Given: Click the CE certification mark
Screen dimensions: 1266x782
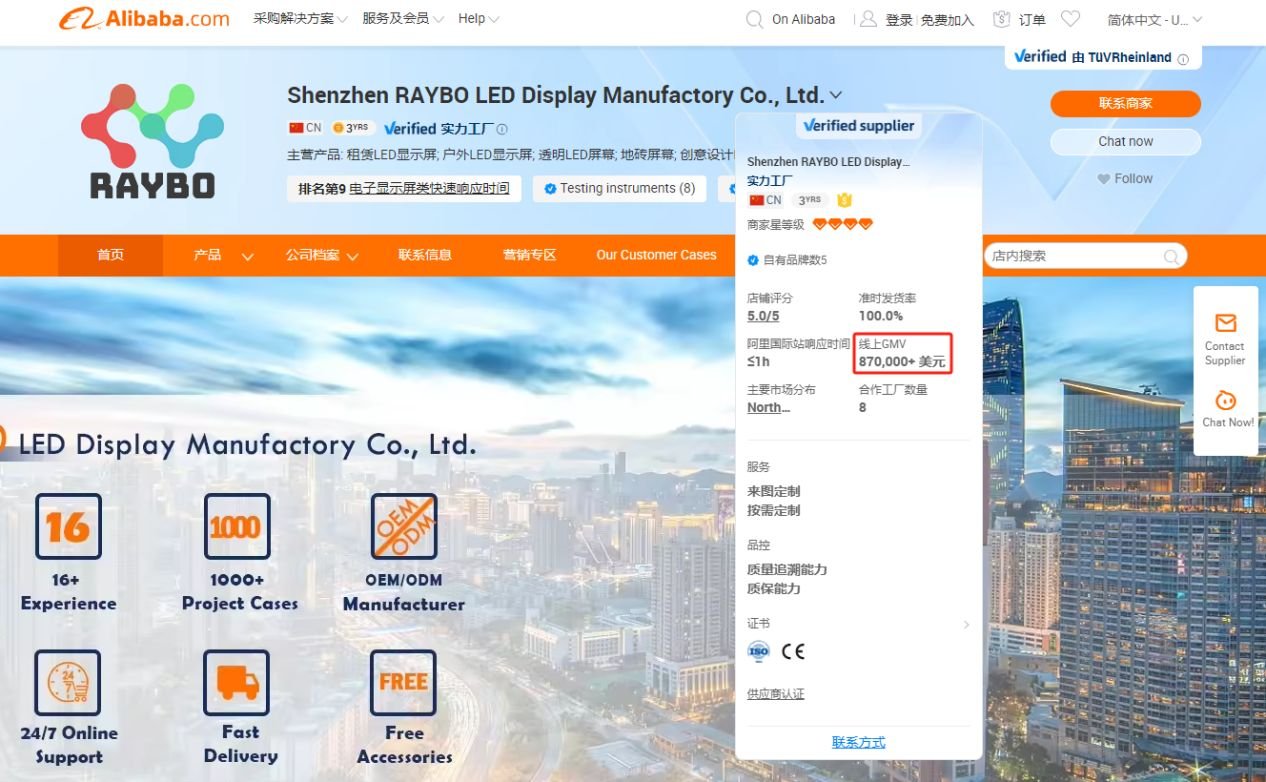Looking at the screenshot, I should coord(791,651).
